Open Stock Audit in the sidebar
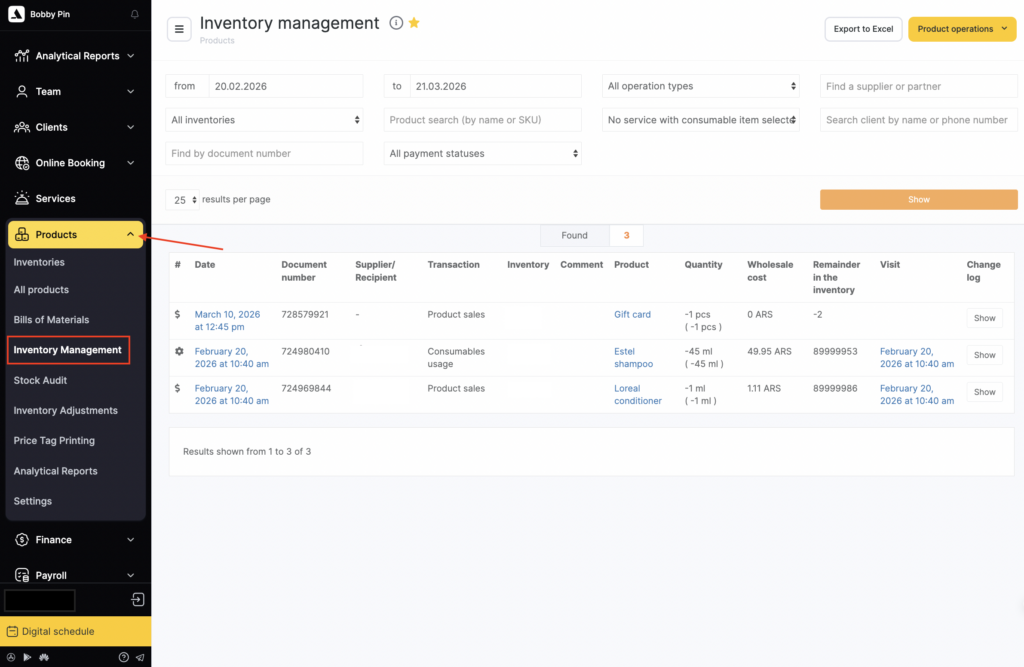1024x667 pixels. 40,380
